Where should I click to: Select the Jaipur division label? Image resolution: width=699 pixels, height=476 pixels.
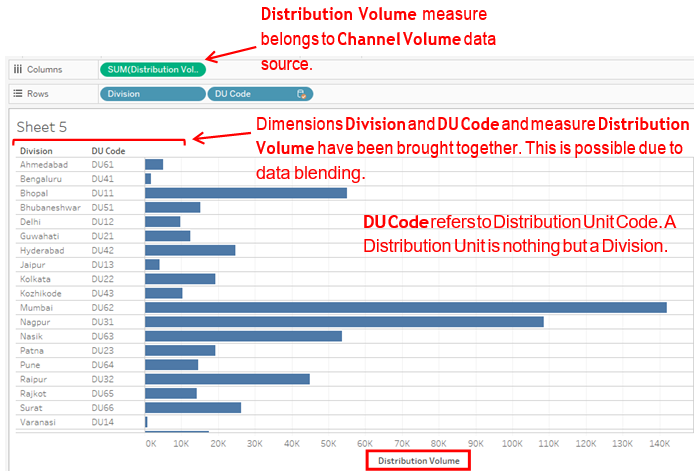[x=33, y=265]
